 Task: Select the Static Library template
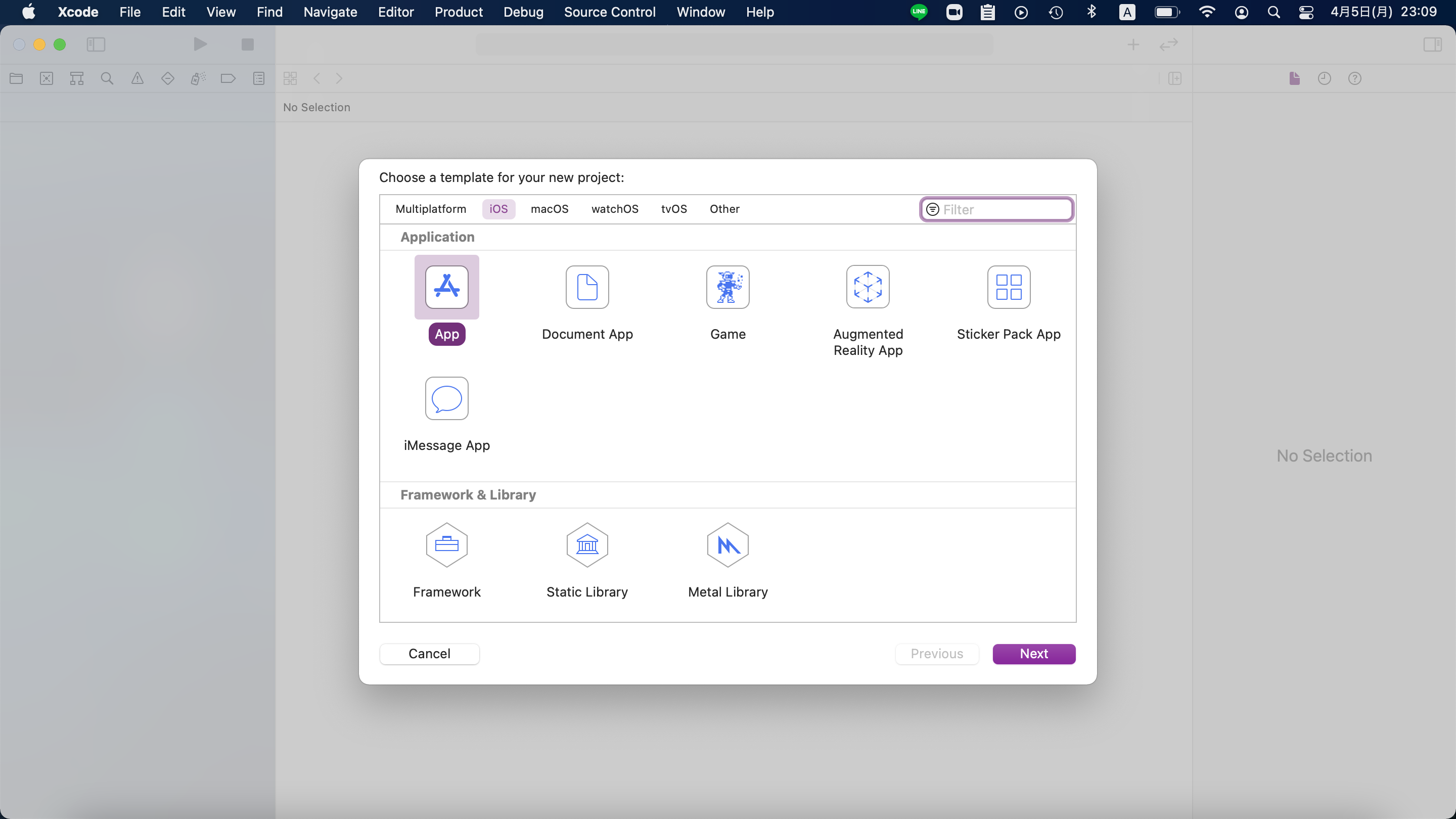click(586, 545)
